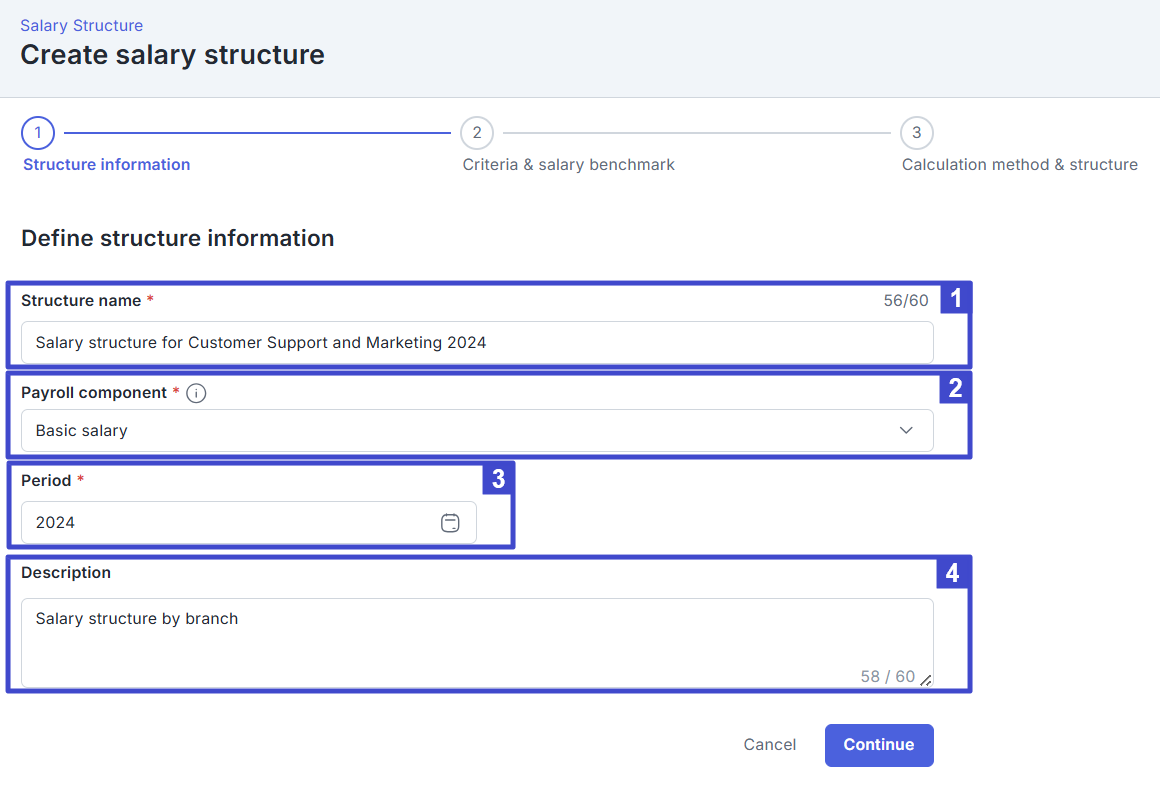This screenshot has width=1160, height=786.
Task: Select the Structure information step
Action: (x=106, y=164)
